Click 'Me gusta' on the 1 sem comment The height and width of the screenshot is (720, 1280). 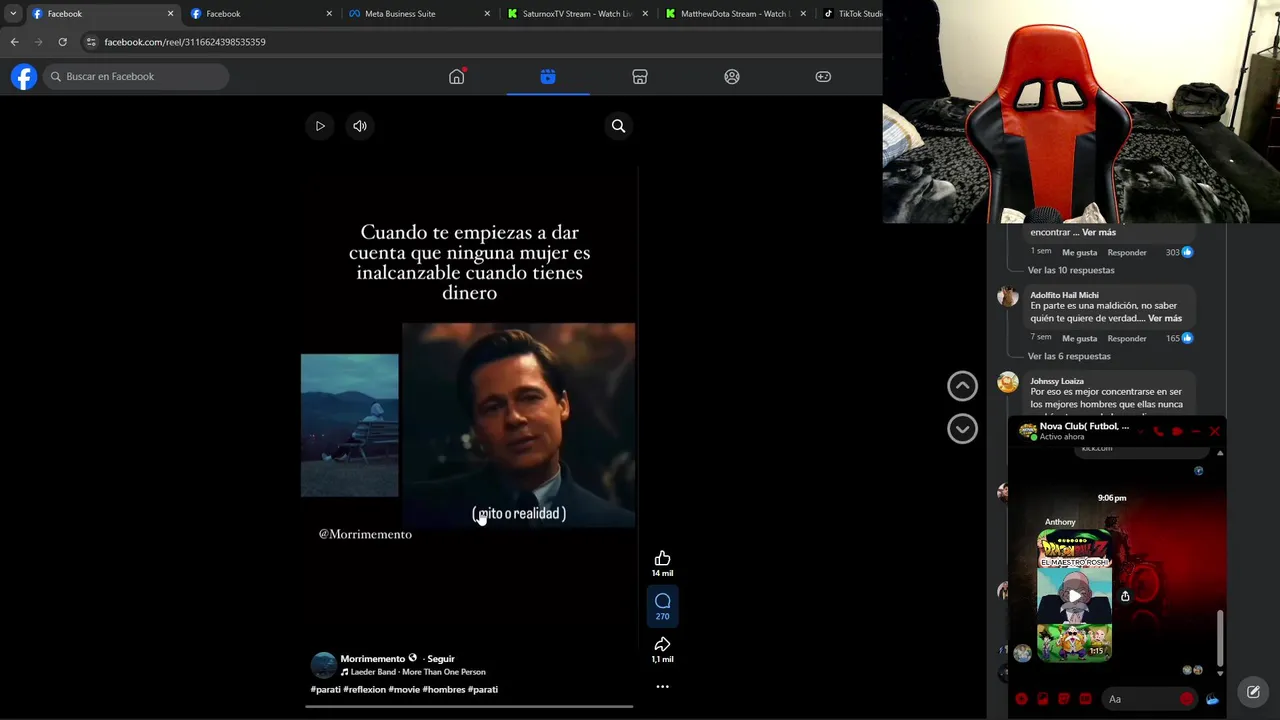click(1079, 252)
